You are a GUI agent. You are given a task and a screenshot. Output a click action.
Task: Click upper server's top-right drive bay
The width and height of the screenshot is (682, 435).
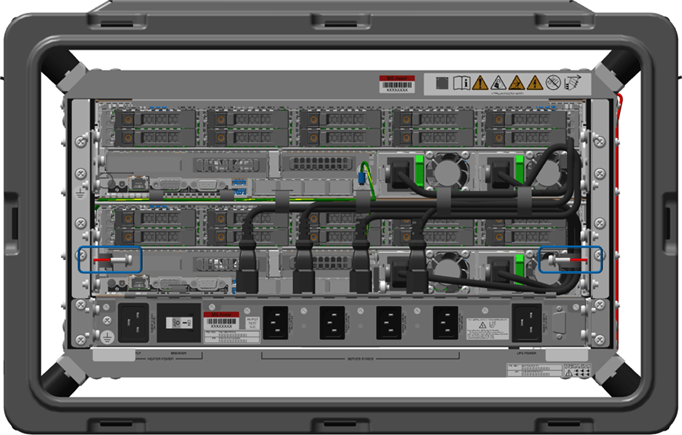tap(525, 119)
